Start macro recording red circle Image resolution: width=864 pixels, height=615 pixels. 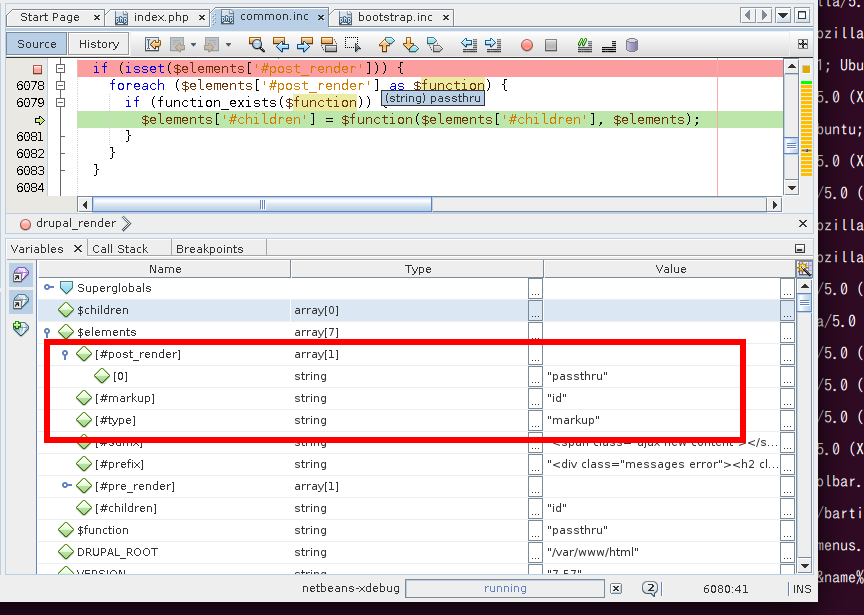tap(527, 45)
